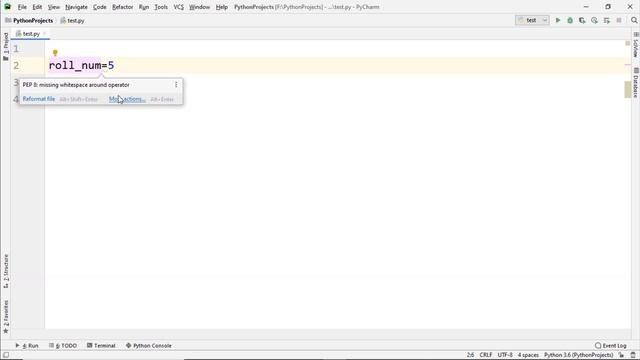
Task: Open the concurrency diagram run icon
Action: [607, 20]
